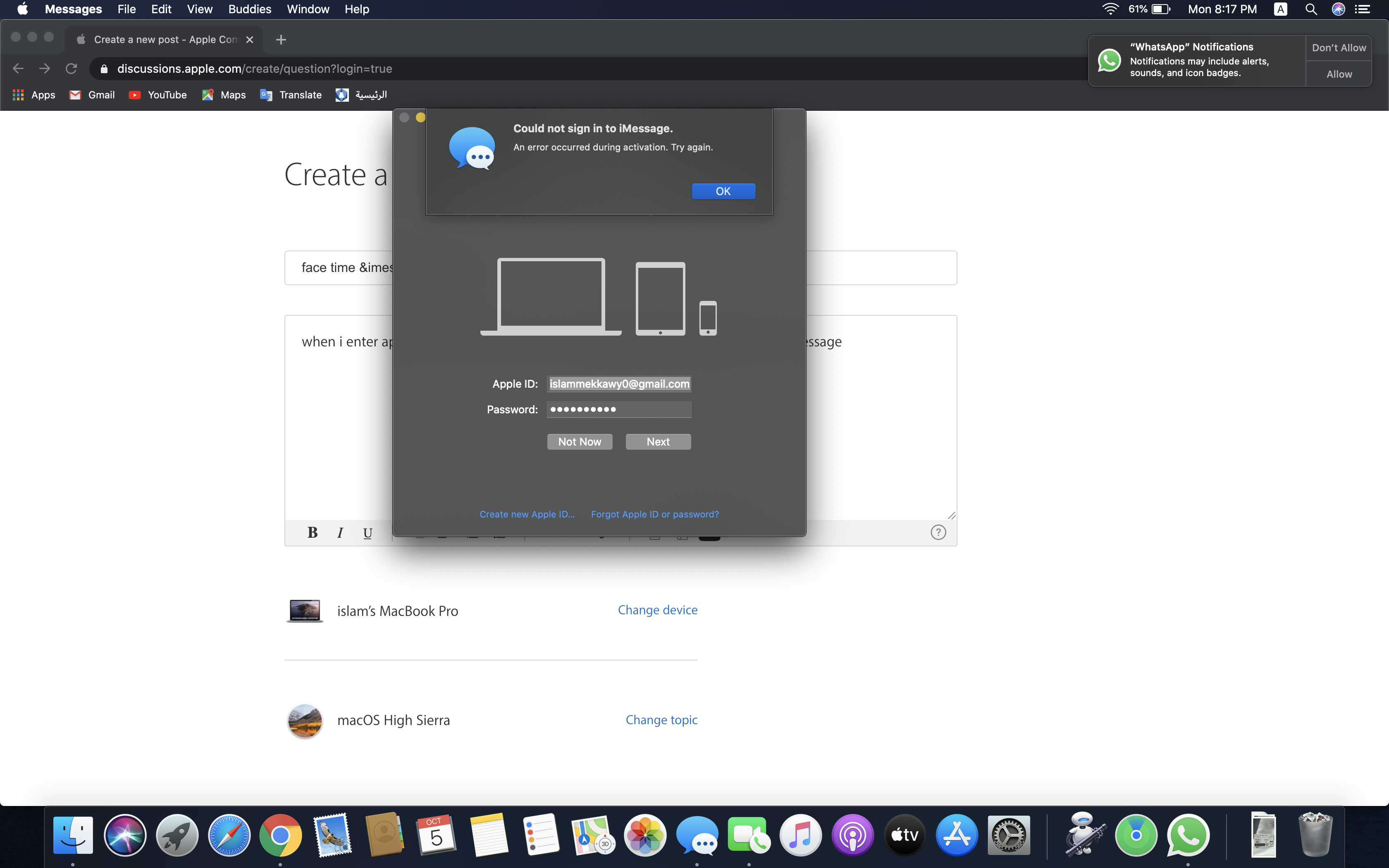
Task: Click Forgot Apple ID or password link
Action: tap(654, 514)
